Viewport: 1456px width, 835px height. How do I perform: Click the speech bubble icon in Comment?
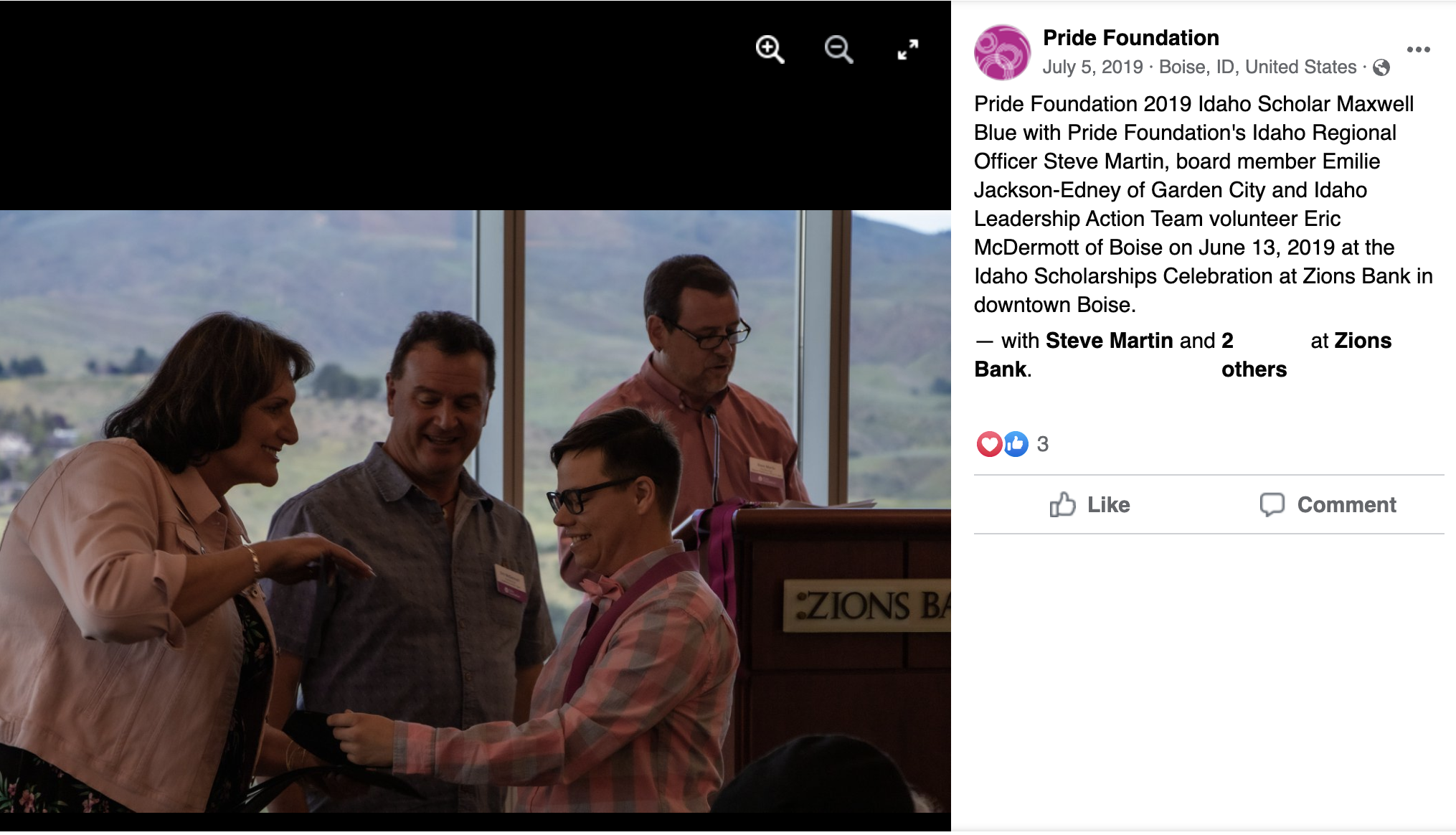click(x=1272, y=504)
